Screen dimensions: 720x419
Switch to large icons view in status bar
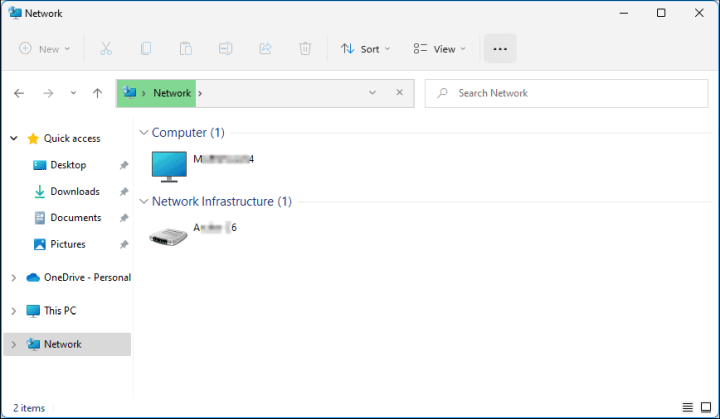coord(706,407)
